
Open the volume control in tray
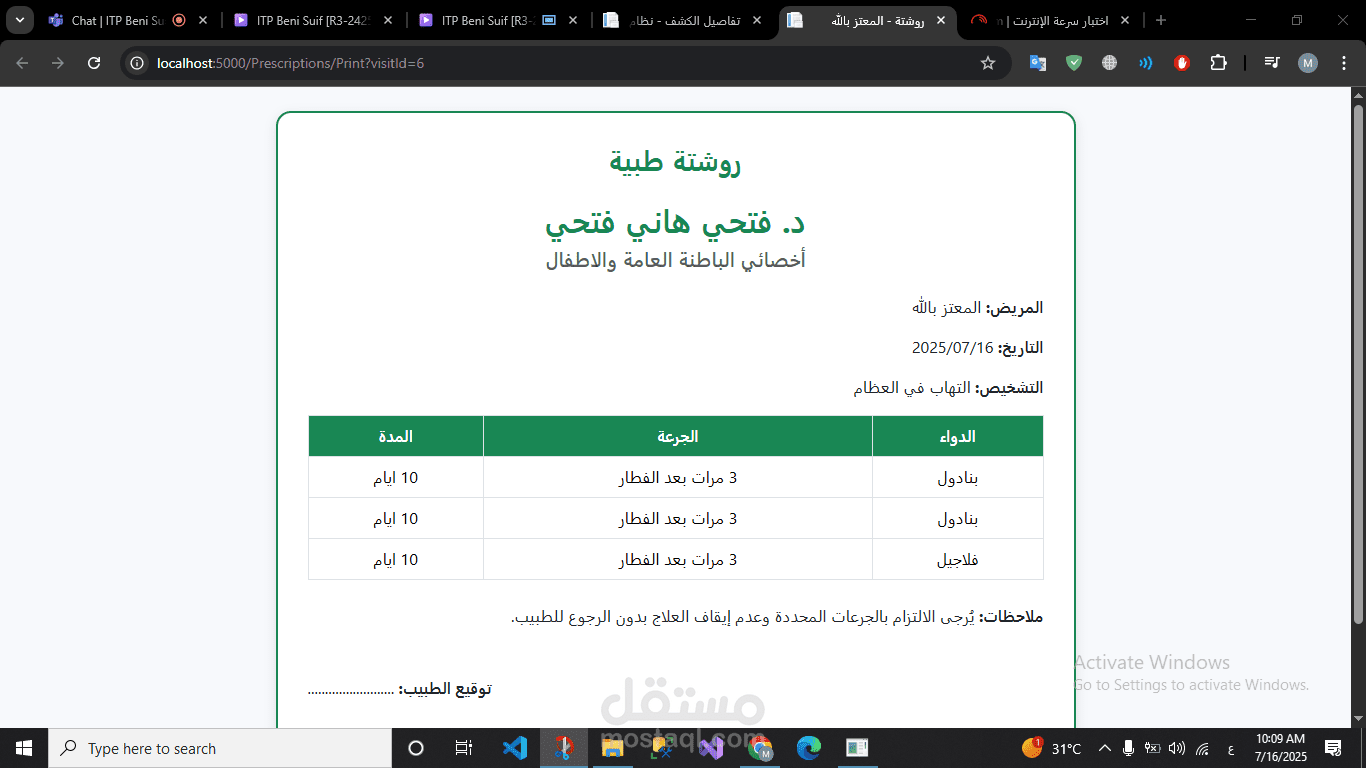coord(1177,748)
